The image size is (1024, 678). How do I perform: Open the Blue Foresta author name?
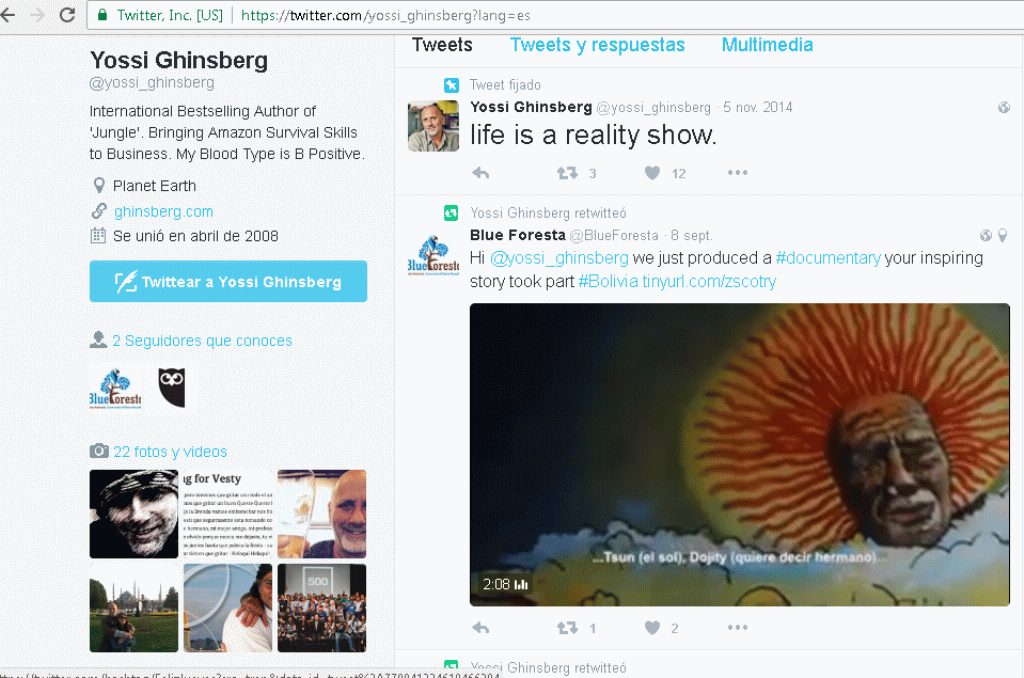[x=518, y=235]
